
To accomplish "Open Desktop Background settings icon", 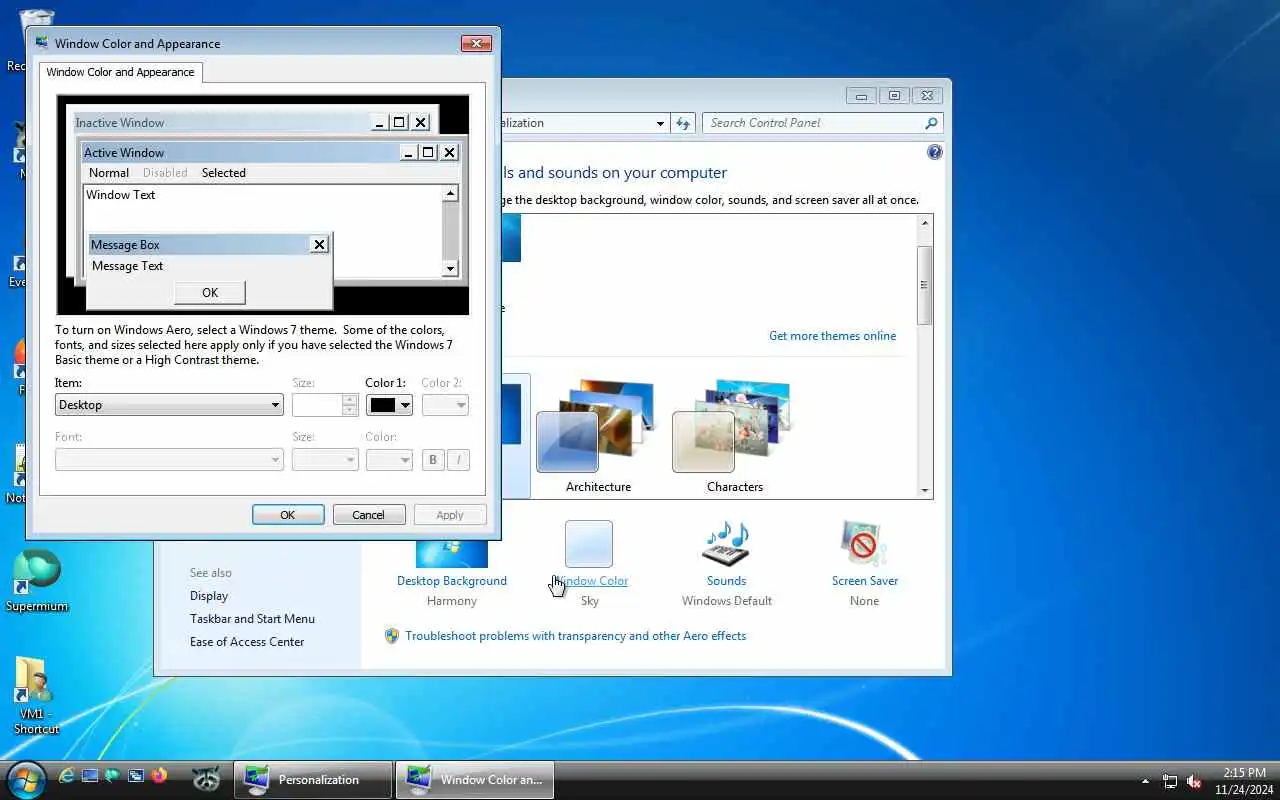I will 452,553.
